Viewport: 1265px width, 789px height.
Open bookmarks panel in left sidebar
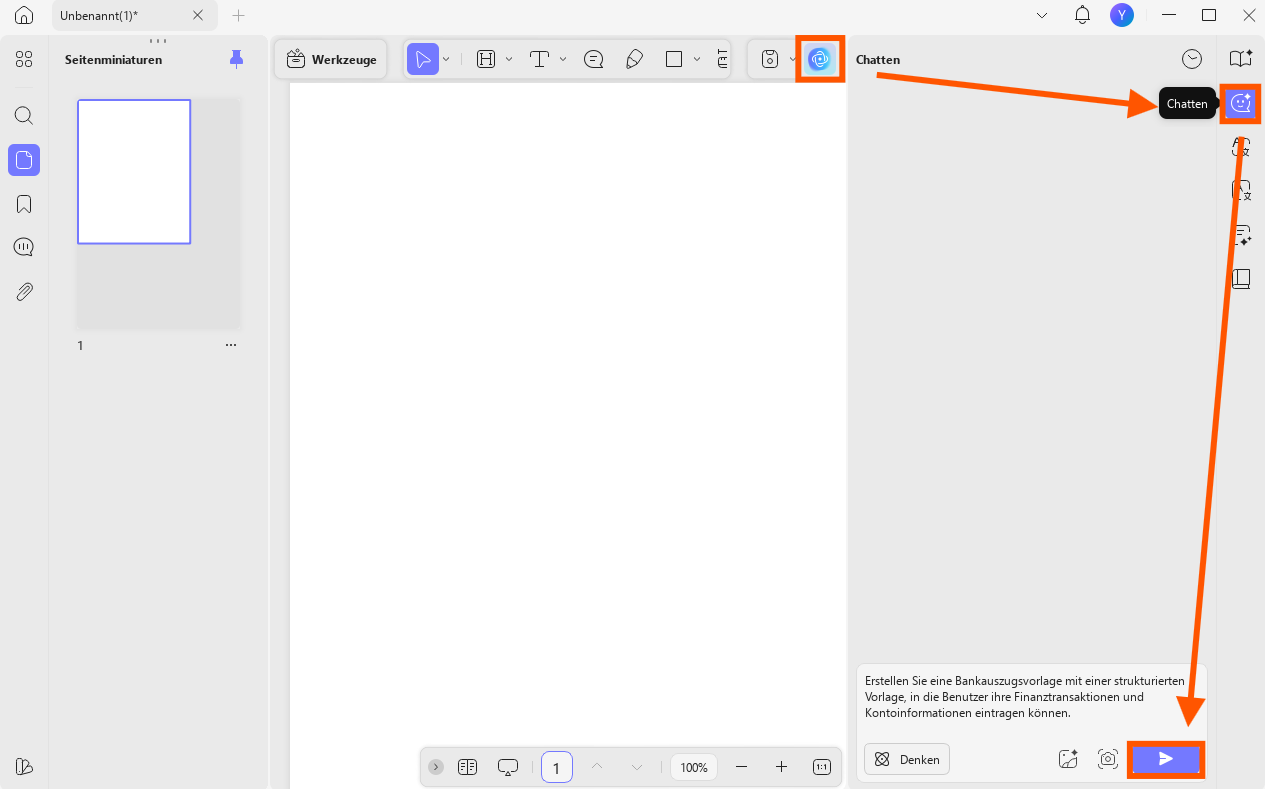[x=24, y=204]
